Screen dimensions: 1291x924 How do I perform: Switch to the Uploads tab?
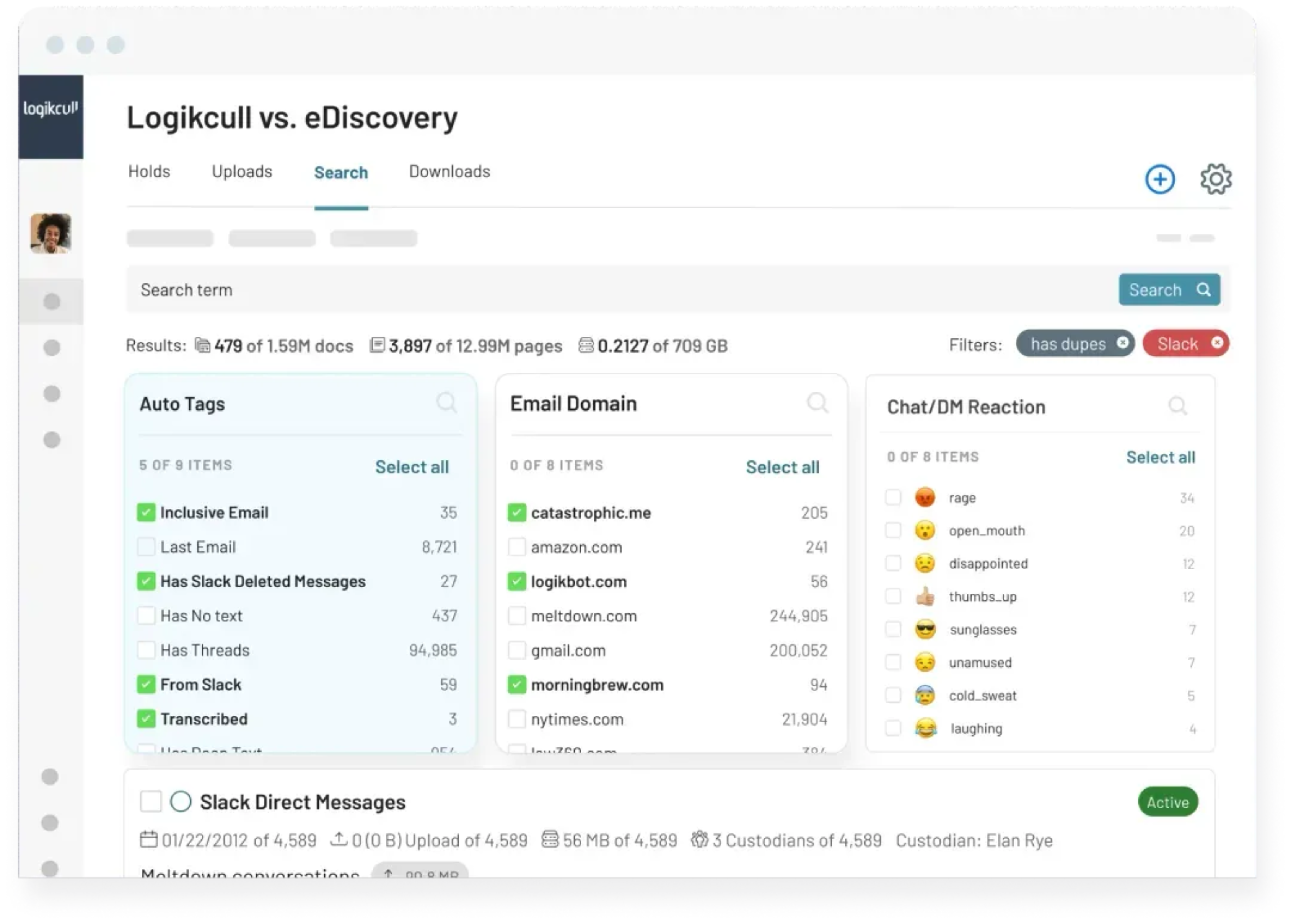[x=242, y=172]
